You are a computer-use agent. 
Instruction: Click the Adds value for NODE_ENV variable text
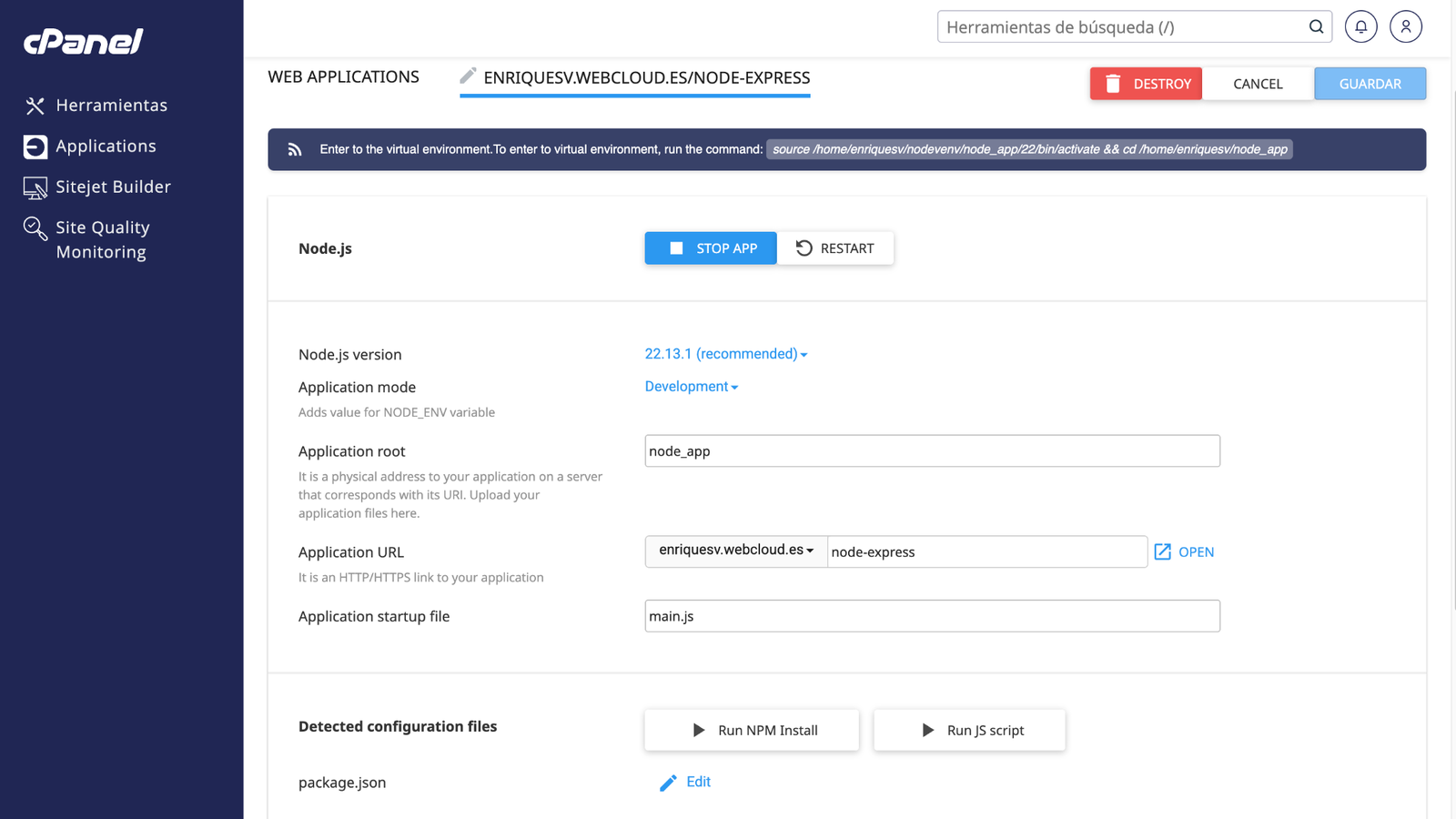point(397,412)
